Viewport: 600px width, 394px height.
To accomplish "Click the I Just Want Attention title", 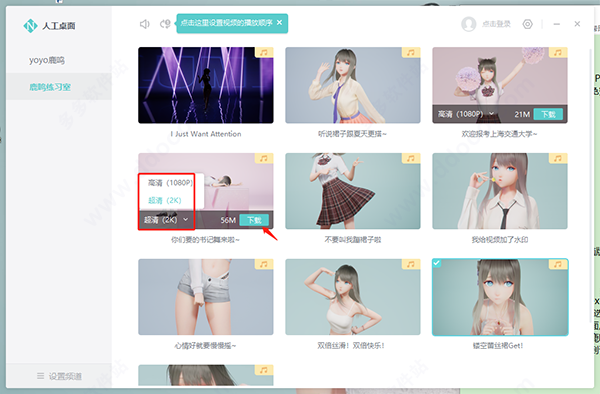I will (206, 134).
